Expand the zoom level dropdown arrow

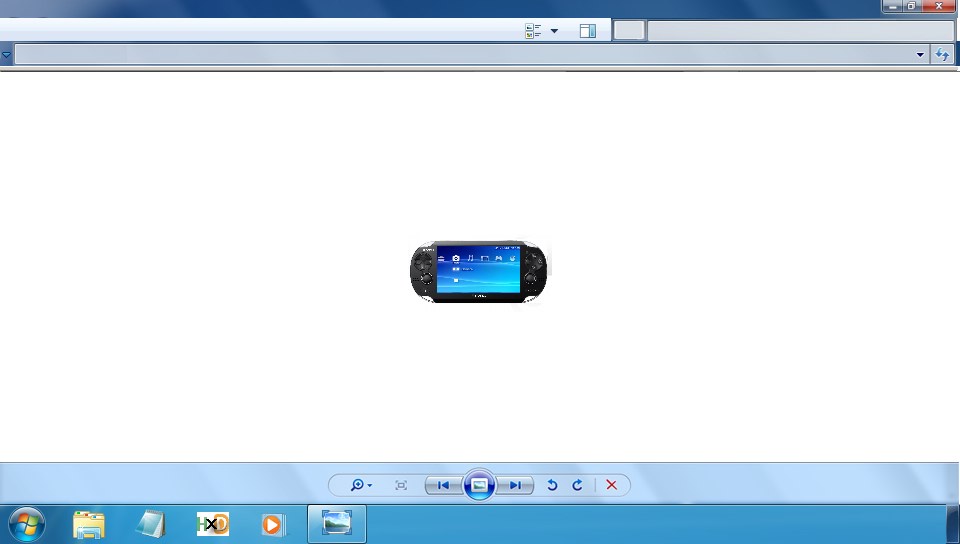pyautogui.click(x=370, y=486)
